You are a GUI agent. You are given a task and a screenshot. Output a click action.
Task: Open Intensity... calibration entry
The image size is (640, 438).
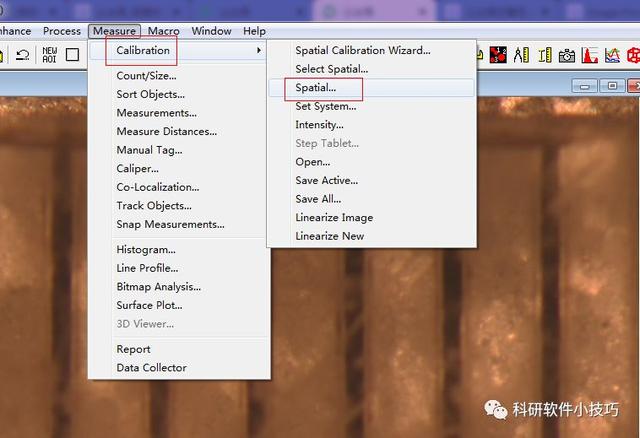371,125
